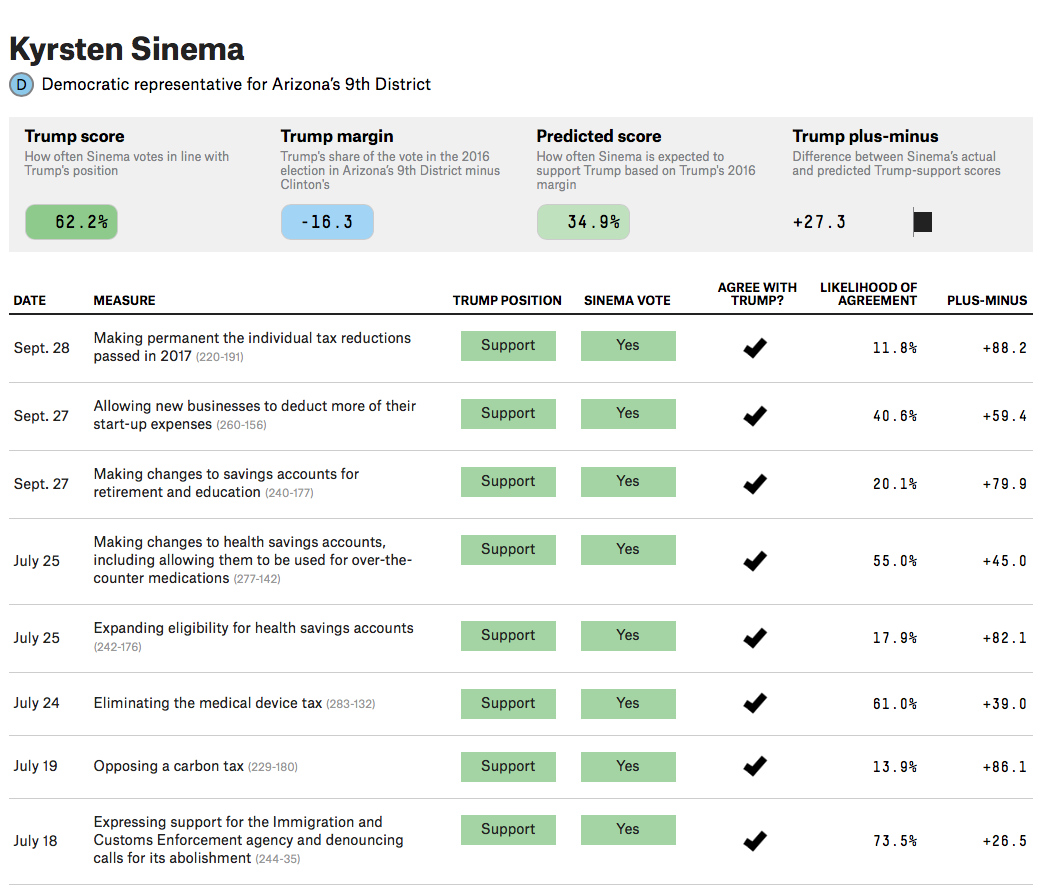Image resolution: width=1038 pixels, height=894 pixels.
Task: Click the TRUMP POSITION column header
Action: (507, 301)
